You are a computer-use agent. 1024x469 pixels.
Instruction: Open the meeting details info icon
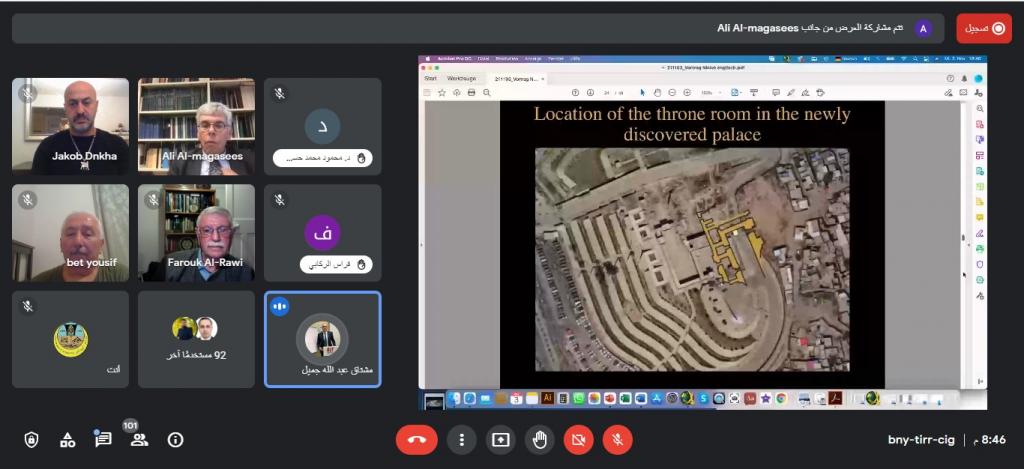coord(176,439)
